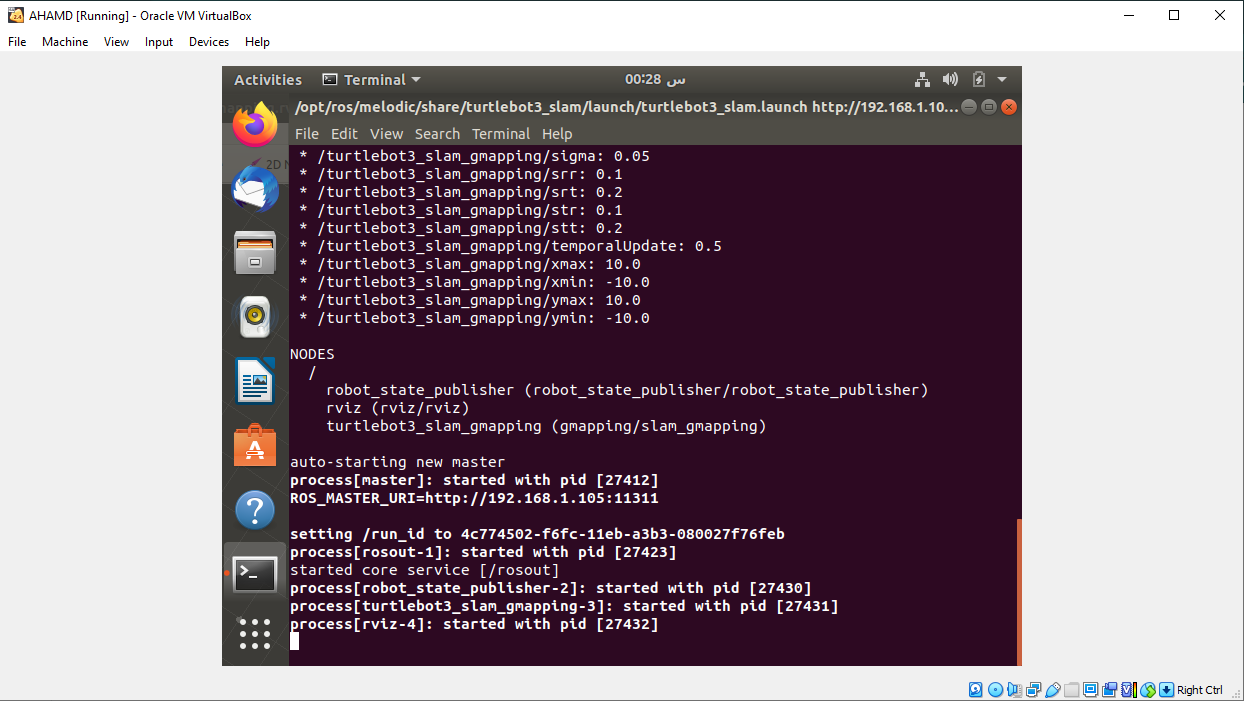Launch Firefox from the Ubuntu dock

pos(255,125)
